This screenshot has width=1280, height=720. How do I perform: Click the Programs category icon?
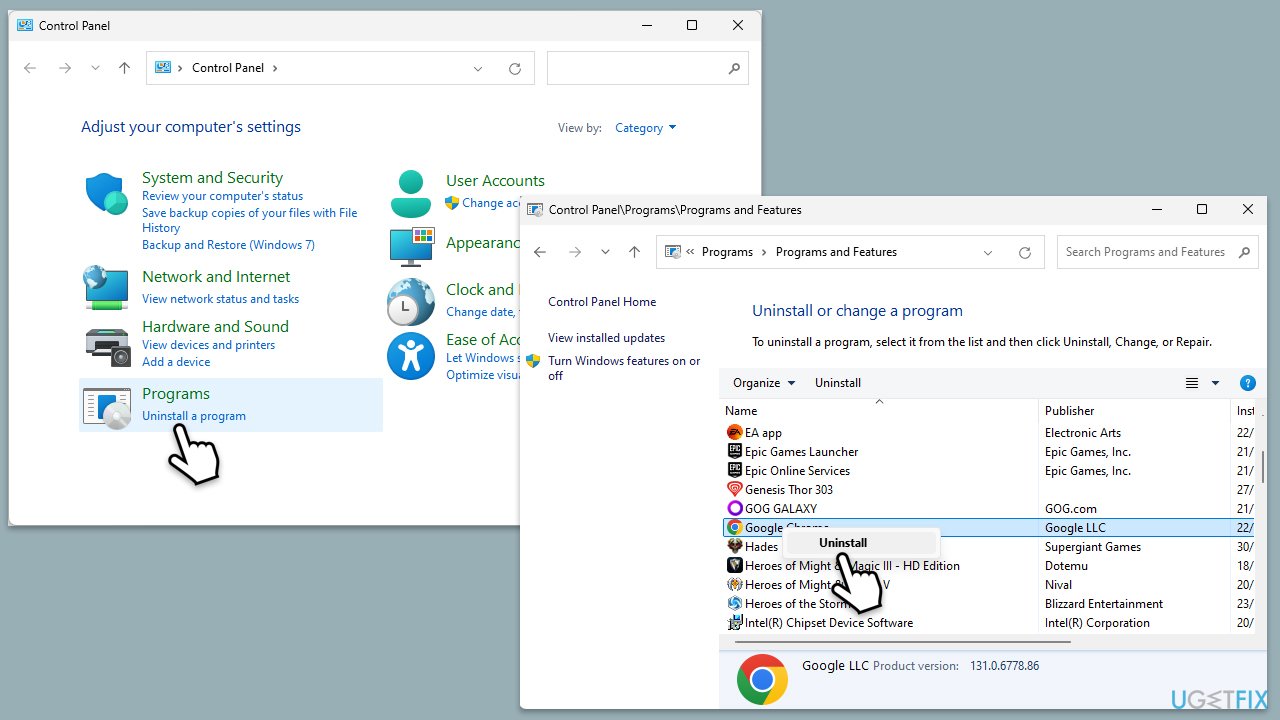(107, 408)
